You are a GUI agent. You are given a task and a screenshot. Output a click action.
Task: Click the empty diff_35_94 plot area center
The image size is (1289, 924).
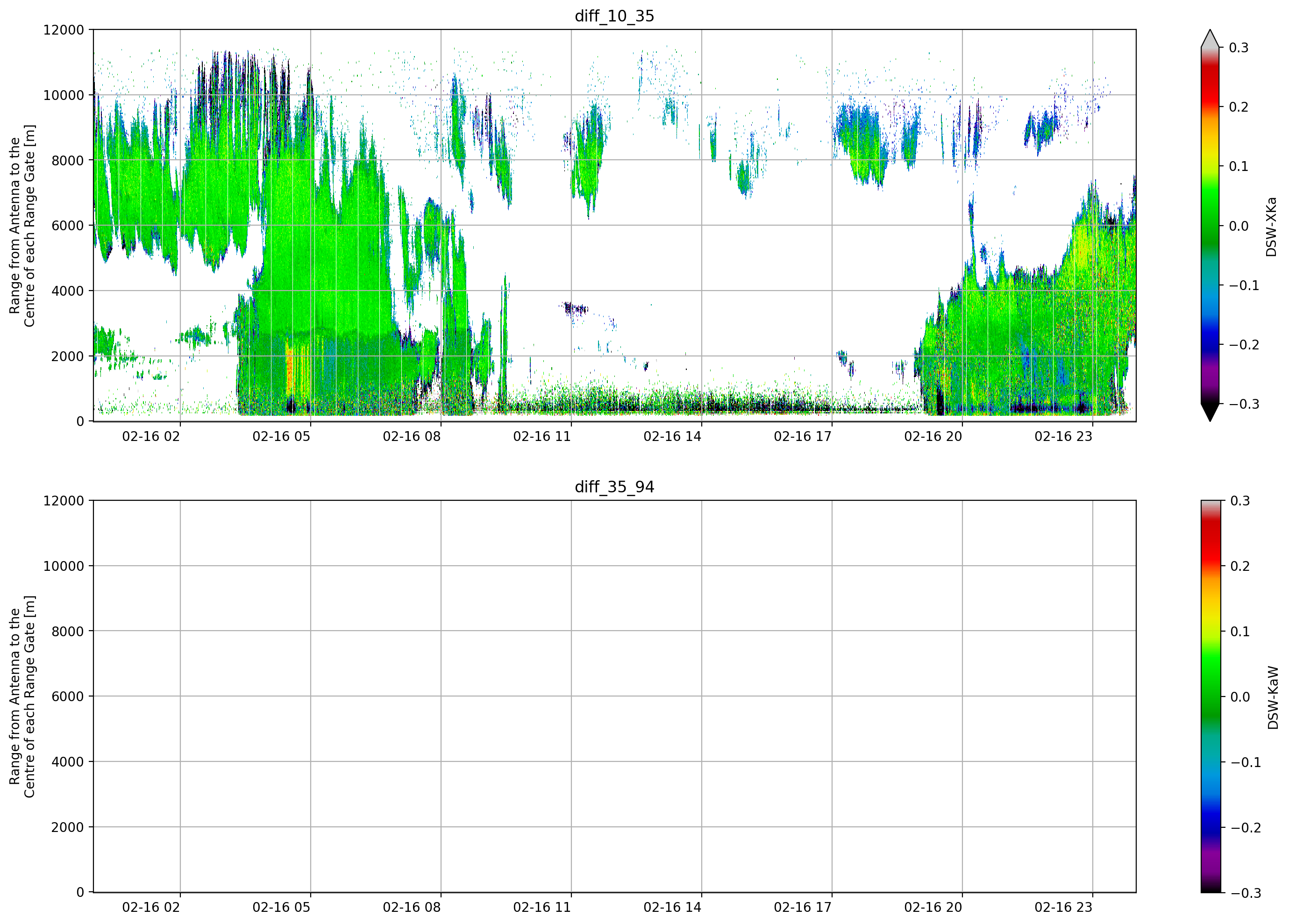point(614,697)
